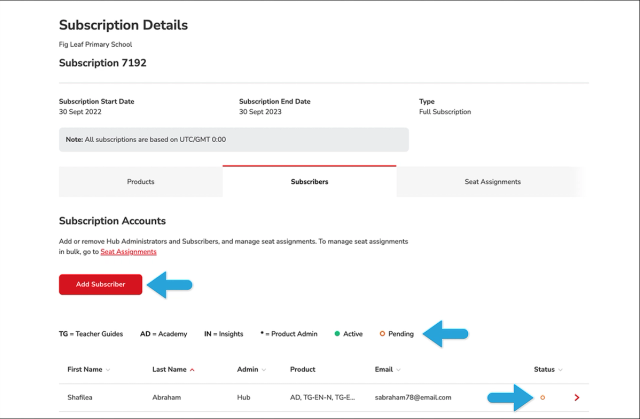Select the Subscribers tab

coord(309,182)
